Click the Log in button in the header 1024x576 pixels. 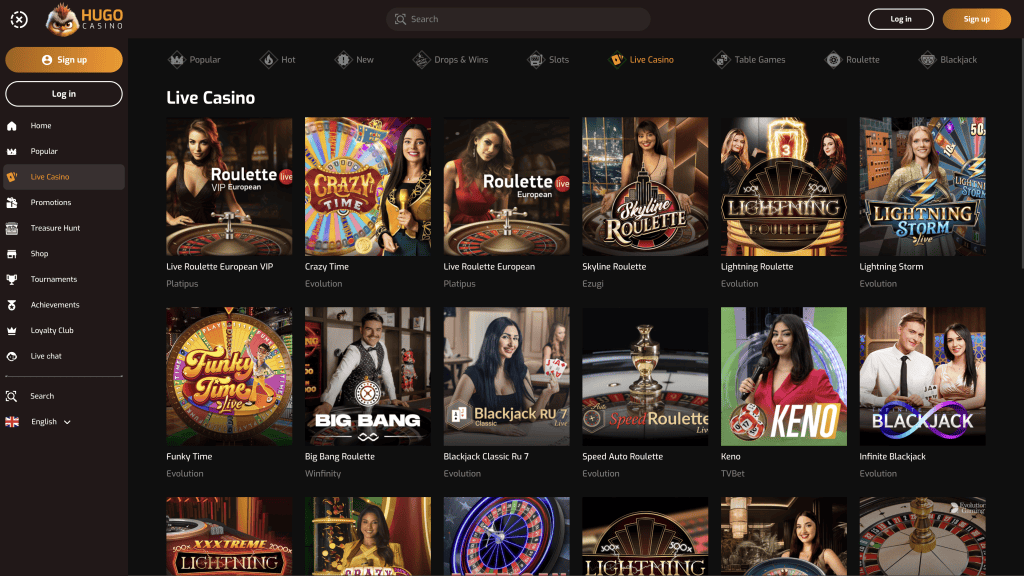point(901,19)
